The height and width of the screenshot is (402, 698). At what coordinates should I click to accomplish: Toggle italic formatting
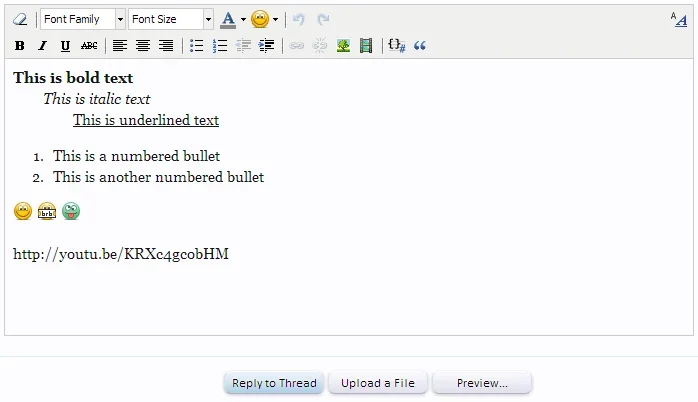tap(42, 45)
